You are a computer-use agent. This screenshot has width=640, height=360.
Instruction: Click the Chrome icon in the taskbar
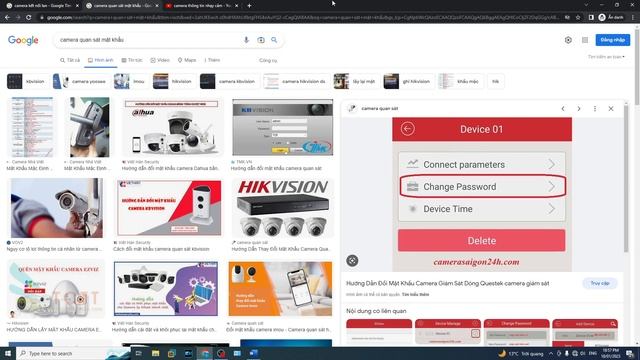(204, 353)
